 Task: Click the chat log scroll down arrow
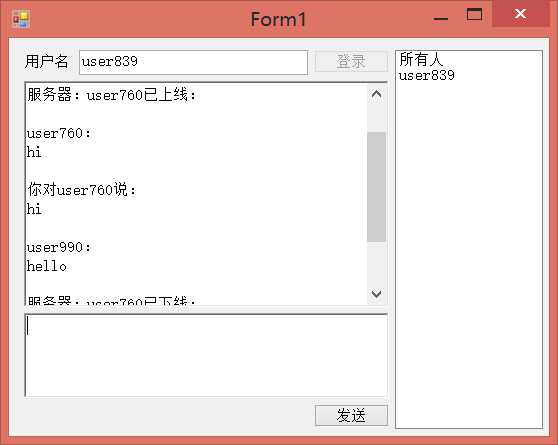tap(376, 294)
